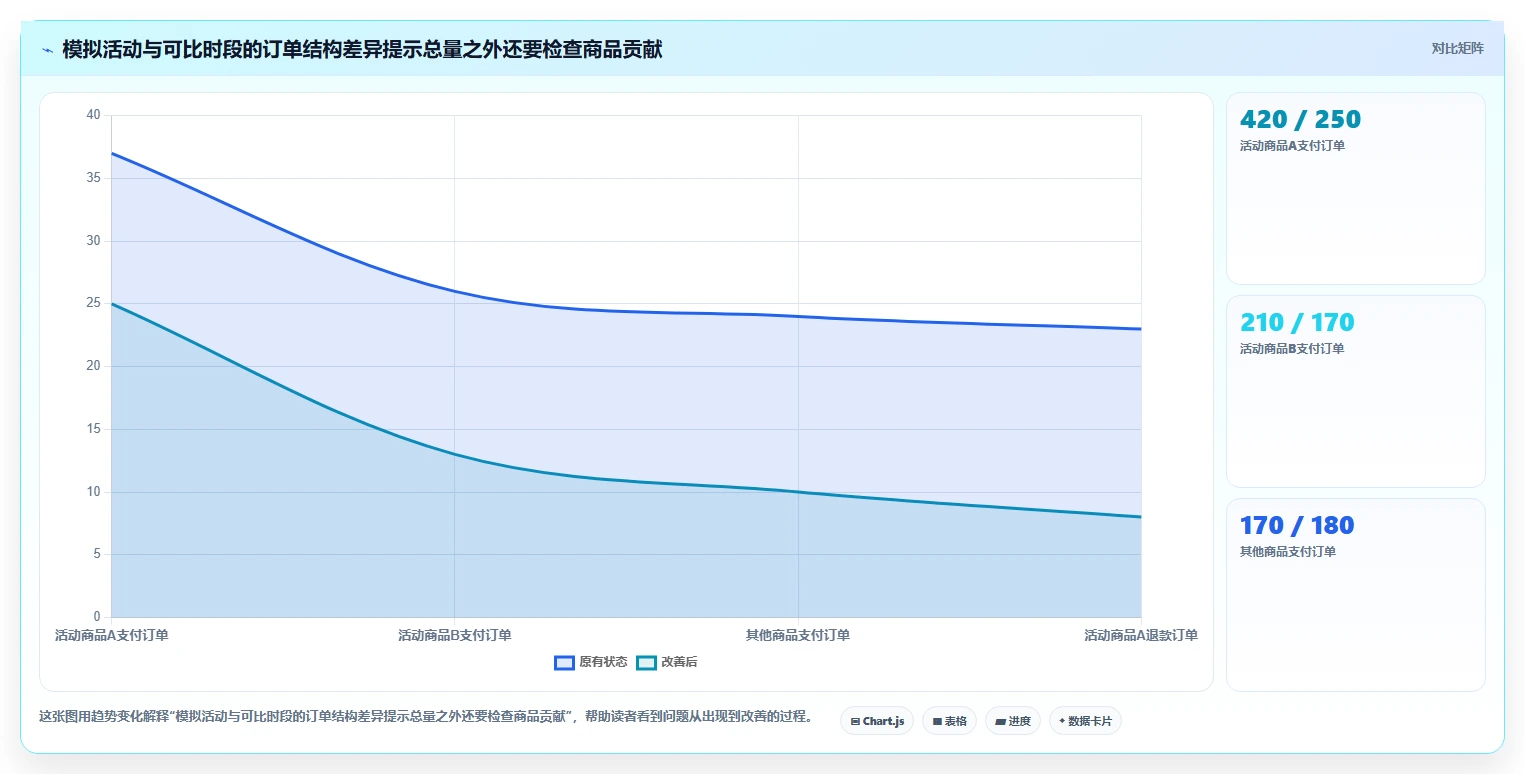The image size is (1525, 774).
Task: Click the 对比矩阵 label in header
Action: (1457, 48)
